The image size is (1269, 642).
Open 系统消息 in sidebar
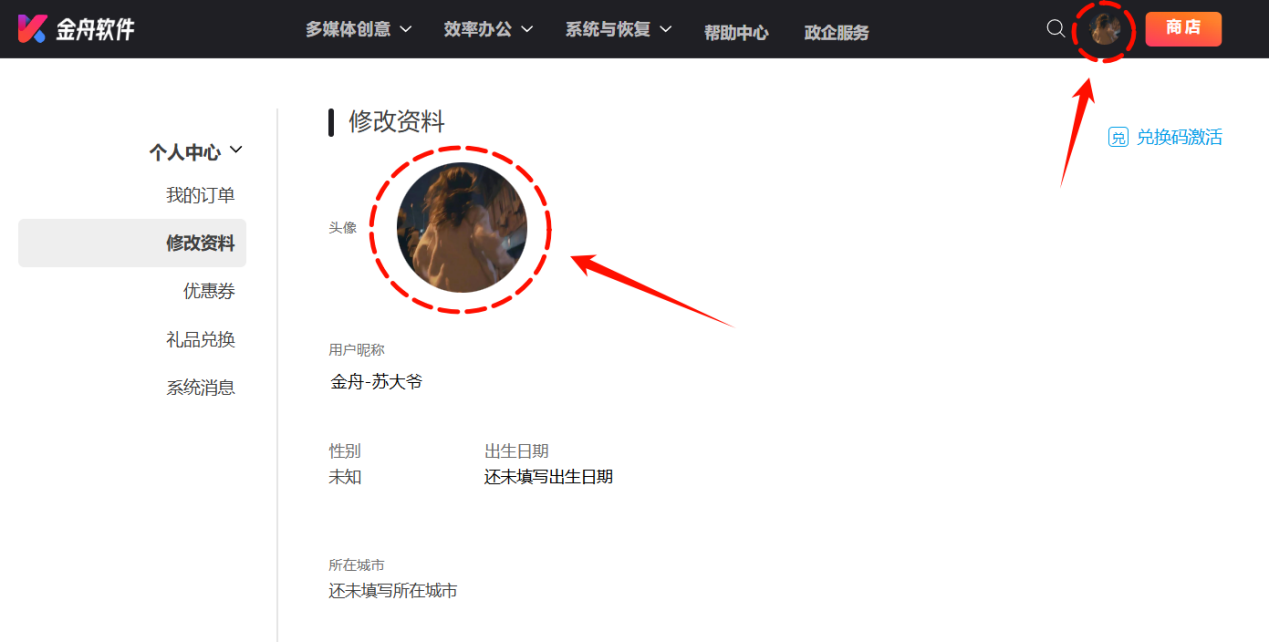tap(201, 387)
